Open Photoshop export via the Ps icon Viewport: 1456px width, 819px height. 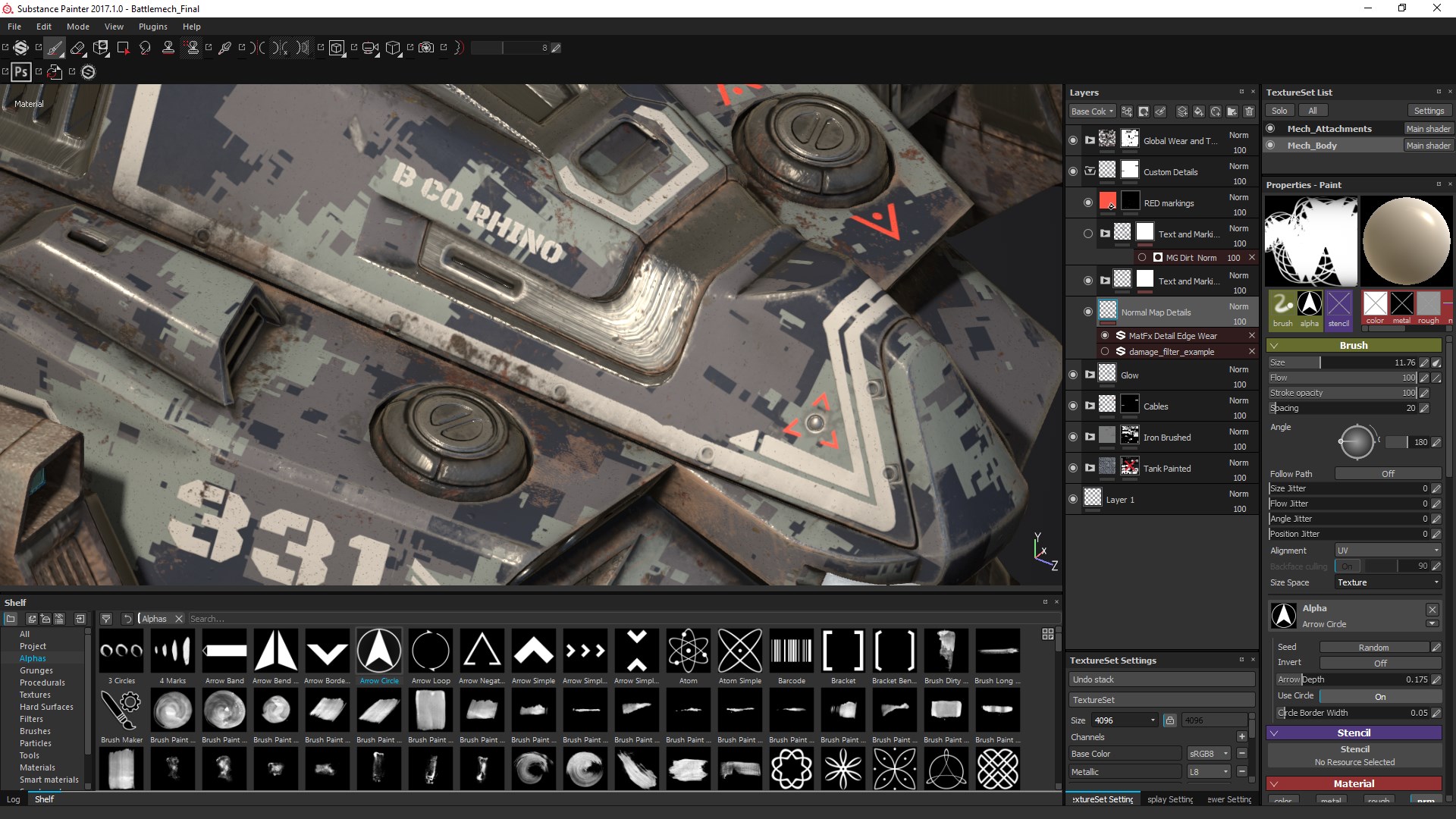(x=20, y=72)
